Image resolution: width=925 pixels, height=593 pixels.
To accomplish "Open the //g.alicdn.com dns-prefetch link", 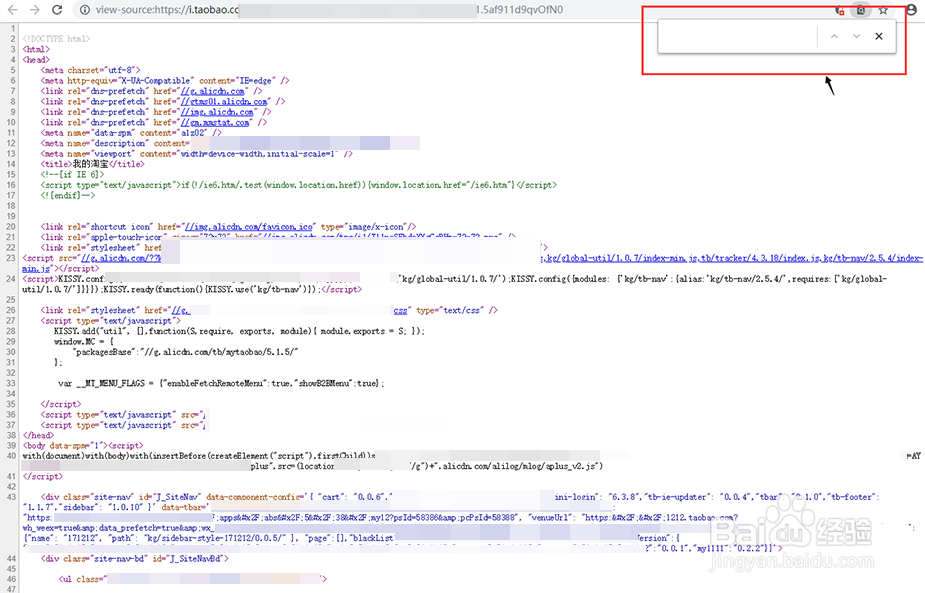I will (x=213, y=91).
